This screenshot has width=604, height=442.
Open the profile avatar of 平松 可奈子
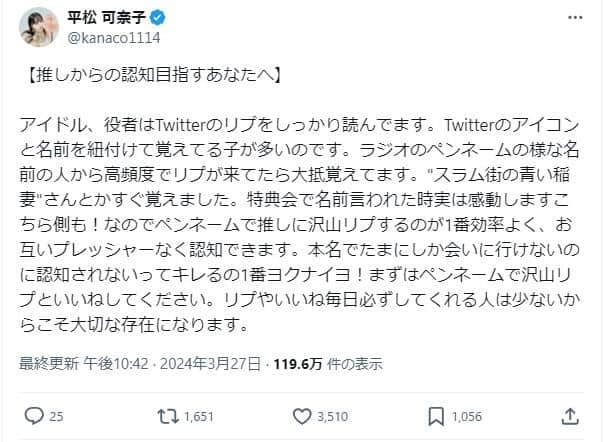point(38,29)
